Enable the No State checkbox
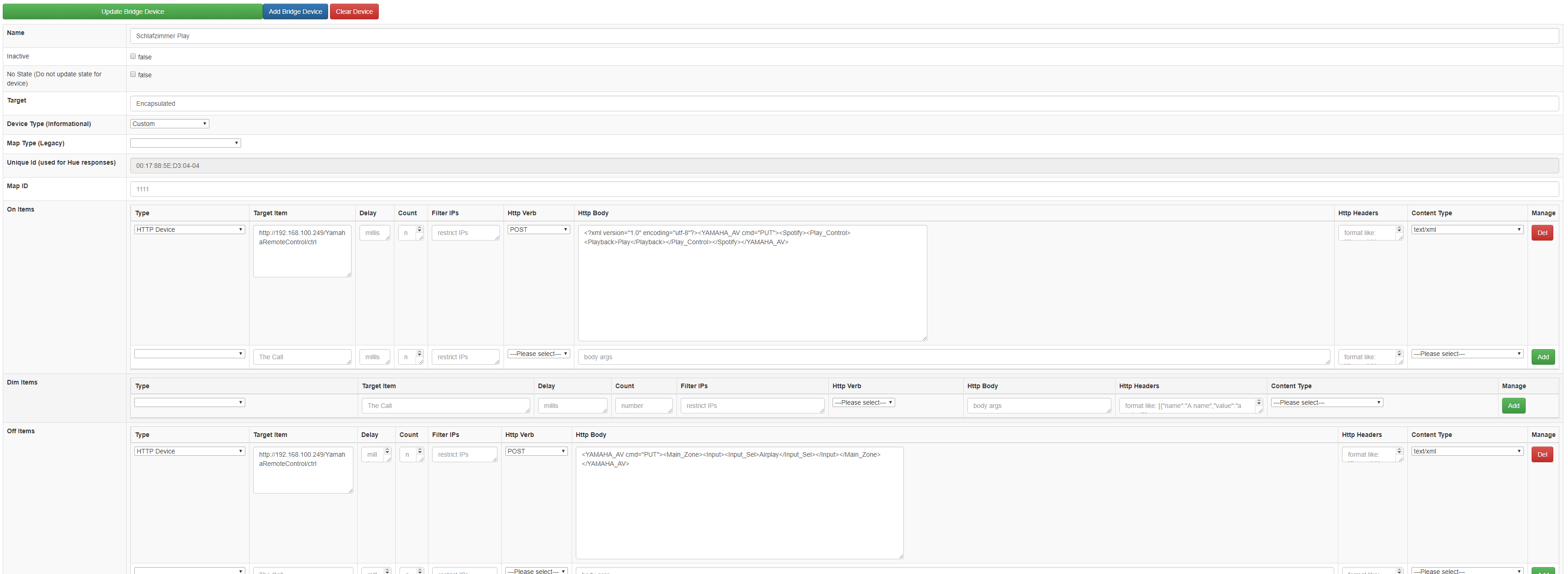Screen dimensions: 1568x574 click(133, 74)
